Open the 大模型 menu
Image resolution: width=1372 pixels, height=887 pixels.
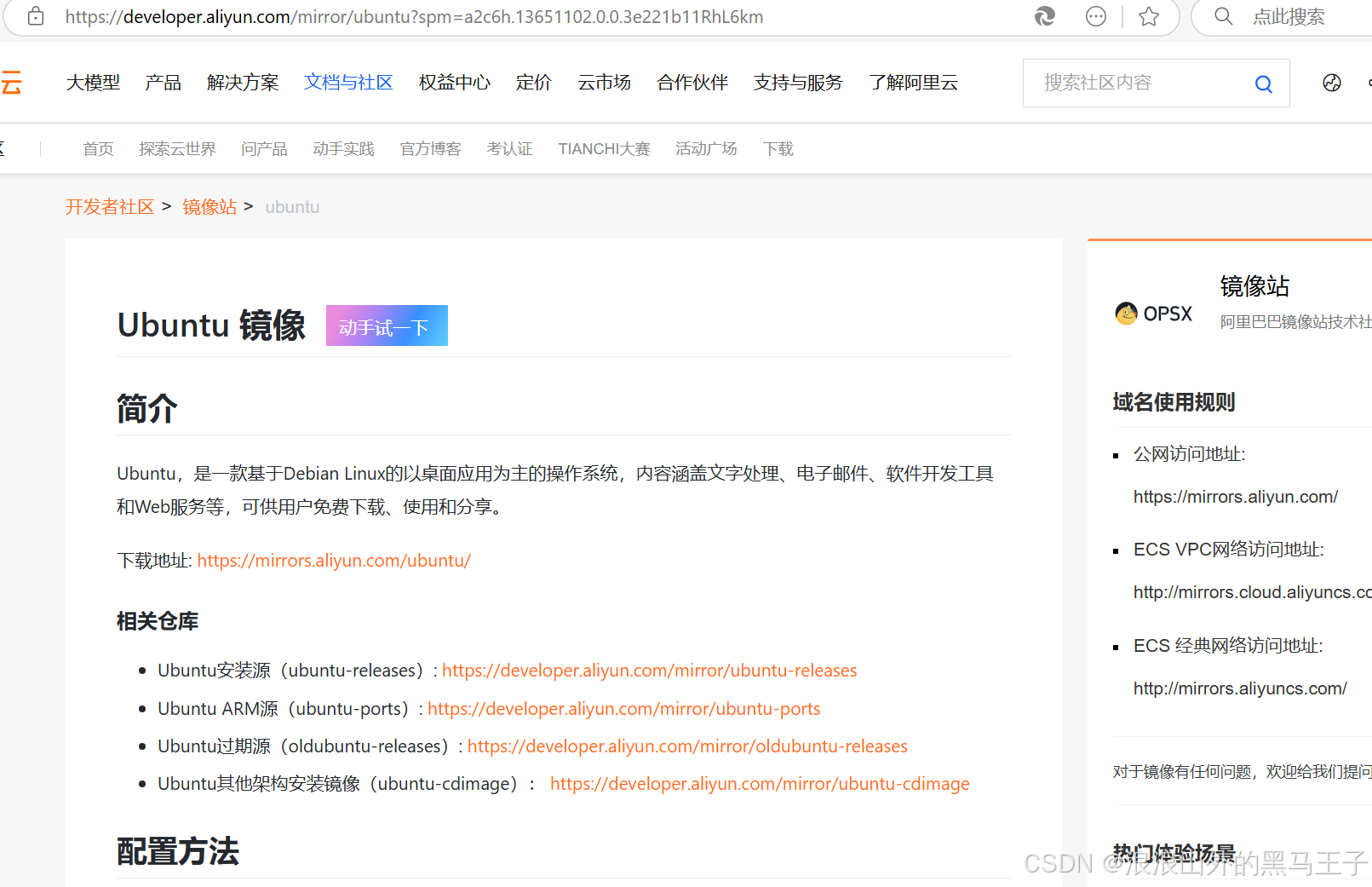point(93,83)
